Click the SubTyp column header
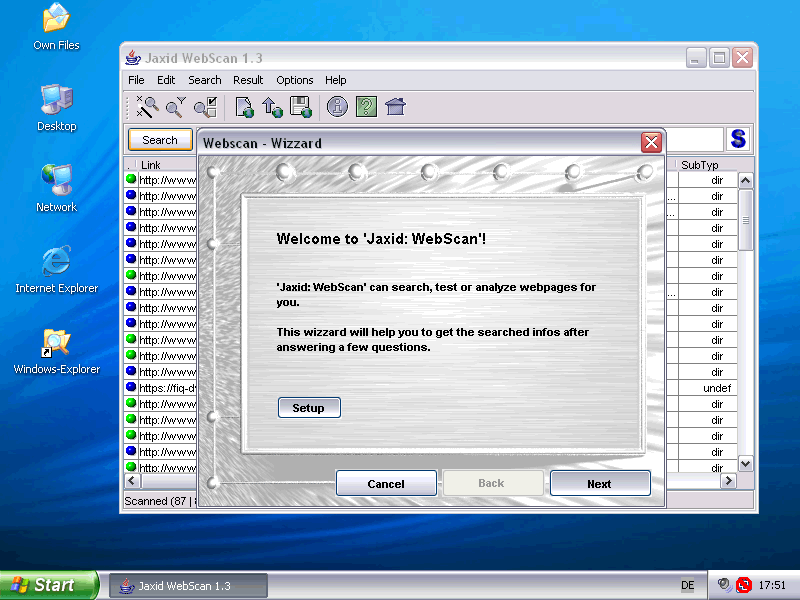 pos(699,165)
